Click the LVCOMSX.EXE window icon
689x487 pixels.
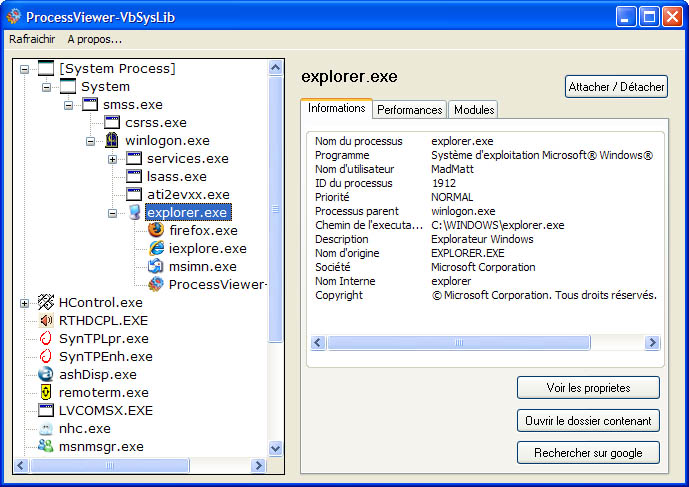point(46,410)
